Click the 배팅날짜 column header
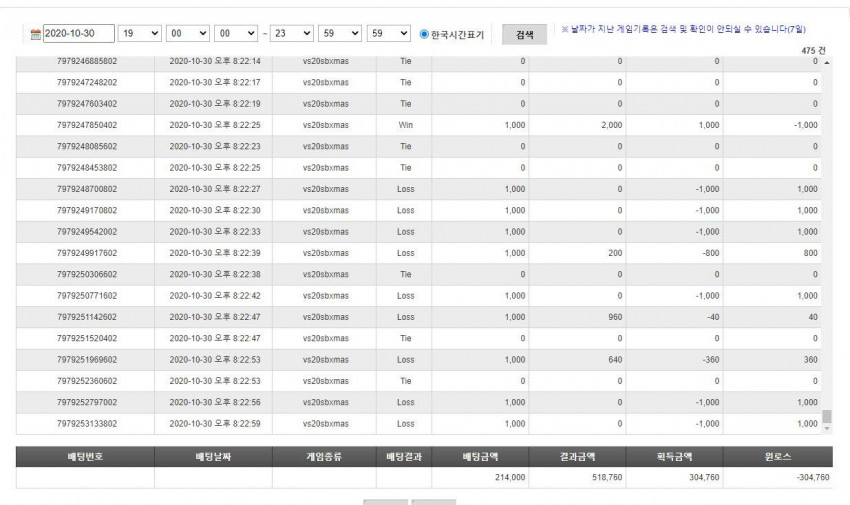The height and width of the screenshot is (505, 850). click(214, 457)
